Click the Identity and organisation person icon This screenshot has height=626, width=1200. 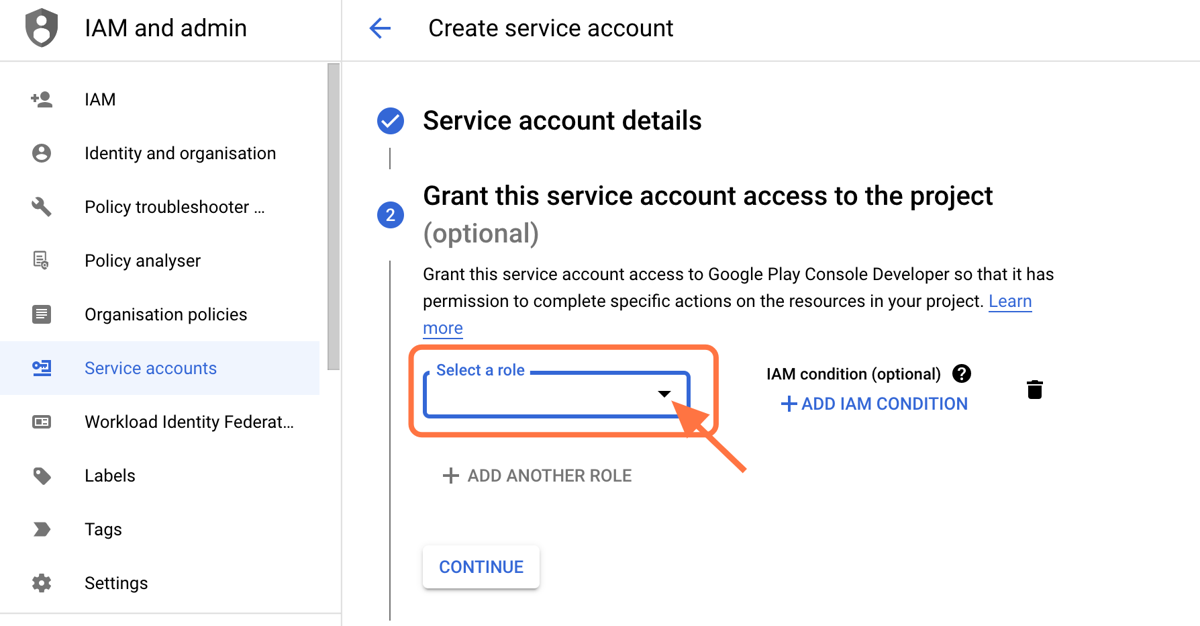41,153
